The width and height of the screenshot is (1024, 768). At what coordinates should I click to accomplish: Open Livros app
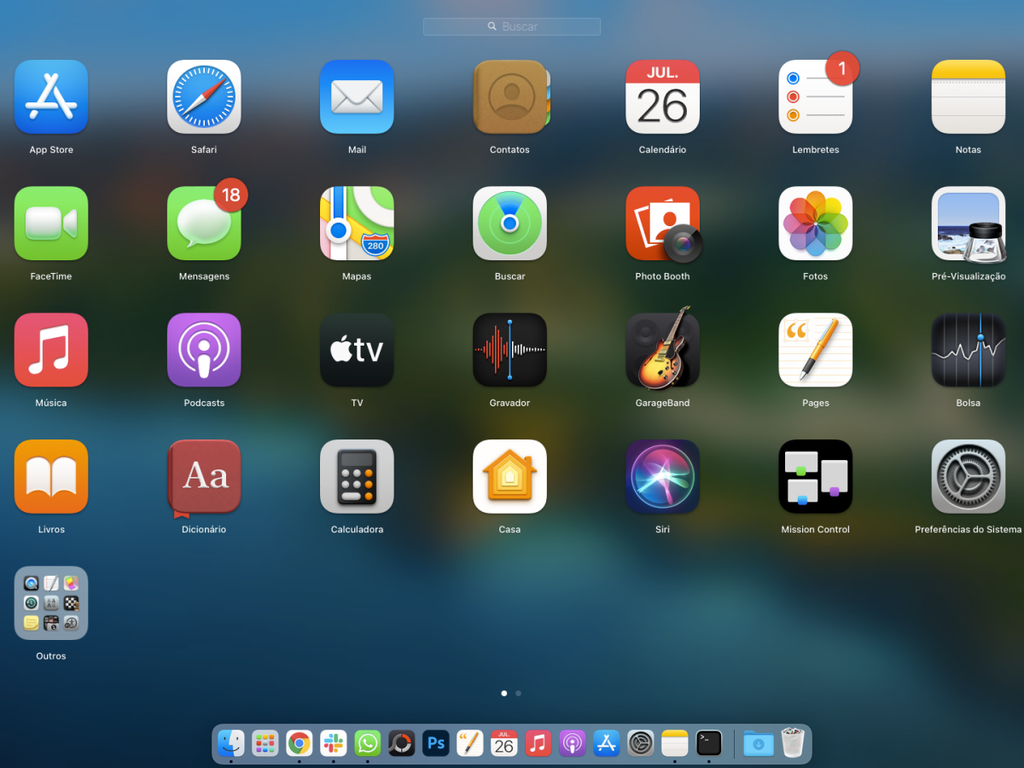coord(51,477)
